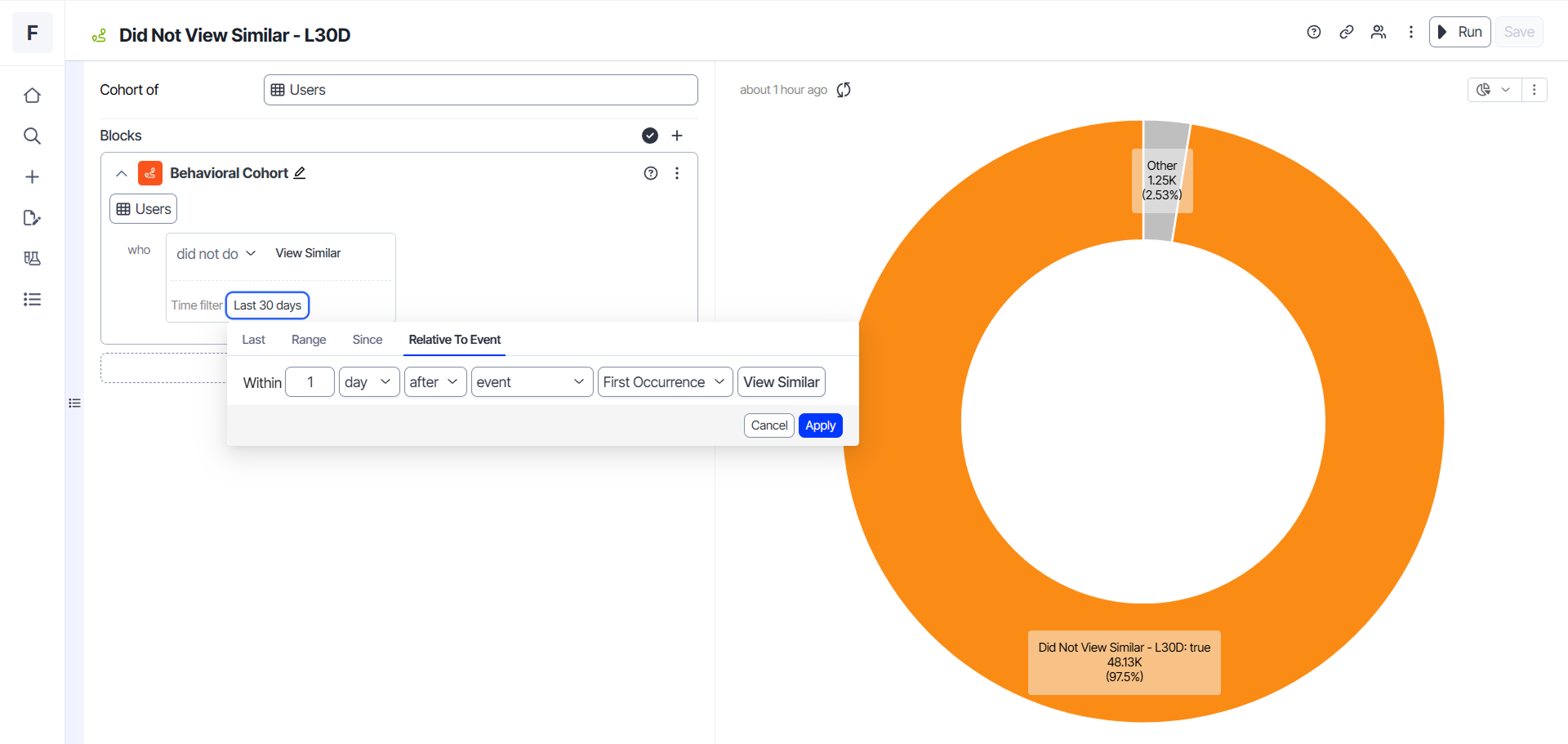Viewport: 1568px width, 744px height.
Task: Click the Within number input field
Action: pos(310,382)
